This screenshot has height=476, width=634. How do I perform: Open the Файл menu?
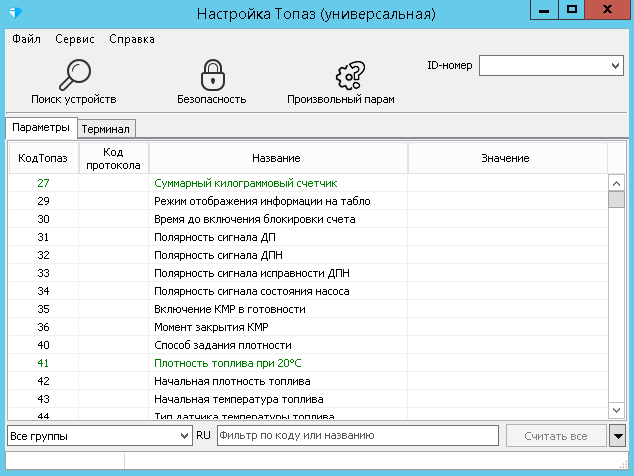pos(26,39)
